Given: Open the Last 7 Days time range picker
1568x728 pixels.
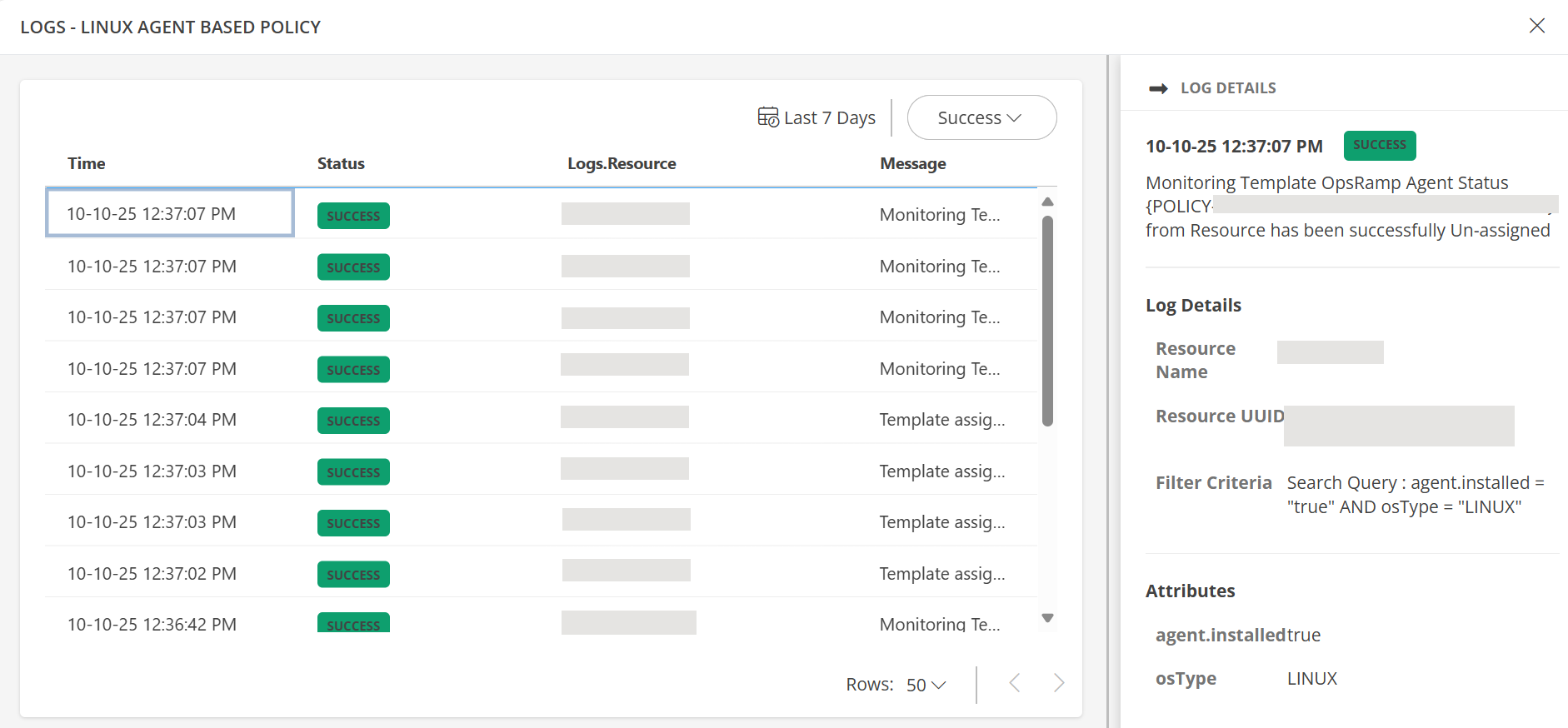Looking at the screenshot, I should click(828, 118).
